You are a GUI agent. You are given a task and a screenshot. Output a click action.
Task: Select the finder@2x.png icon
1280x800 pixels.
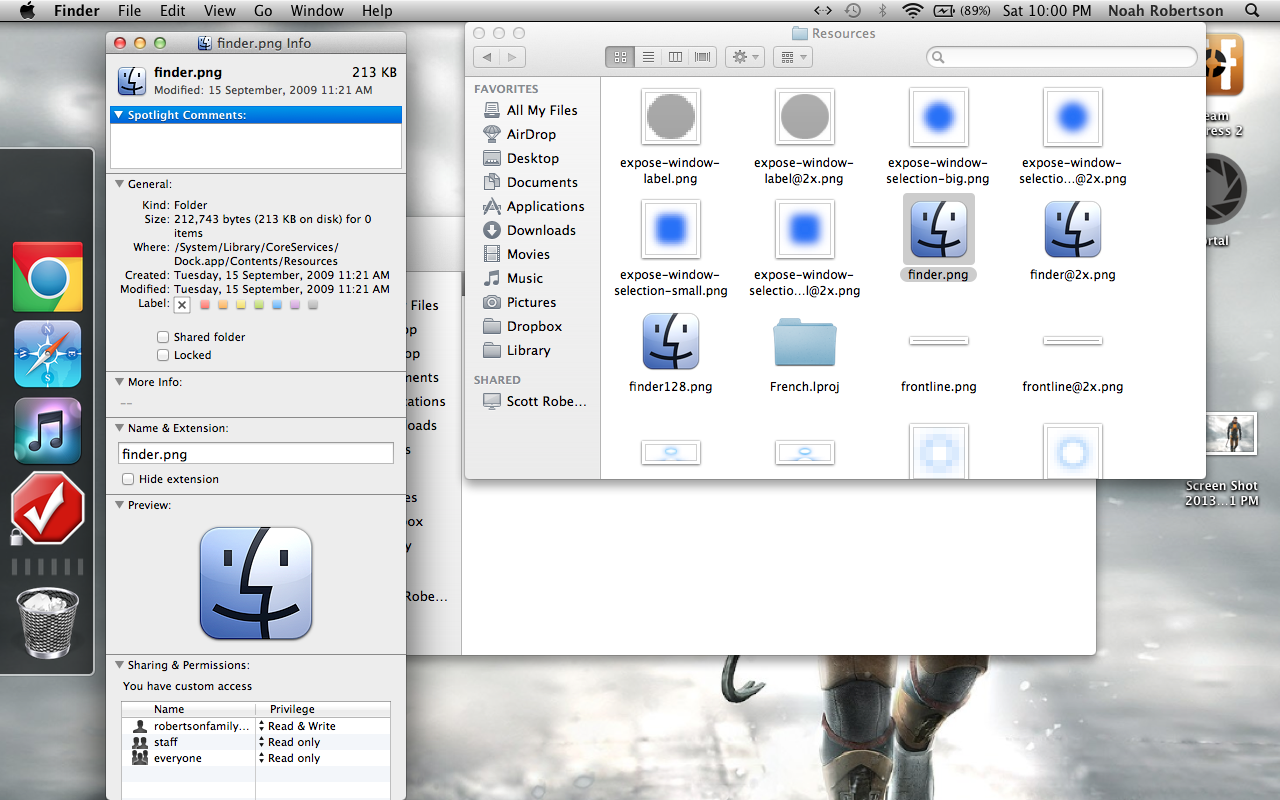tap(1072, 229)
